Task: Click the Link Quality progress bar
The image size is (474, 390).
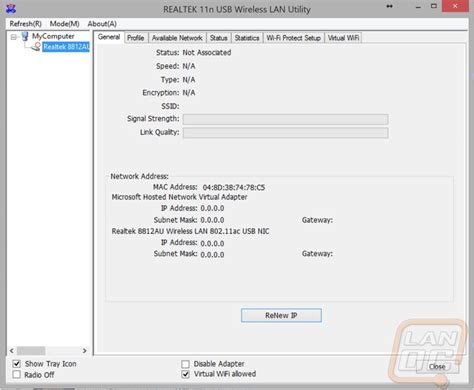Action: click(x=285, y=133)
